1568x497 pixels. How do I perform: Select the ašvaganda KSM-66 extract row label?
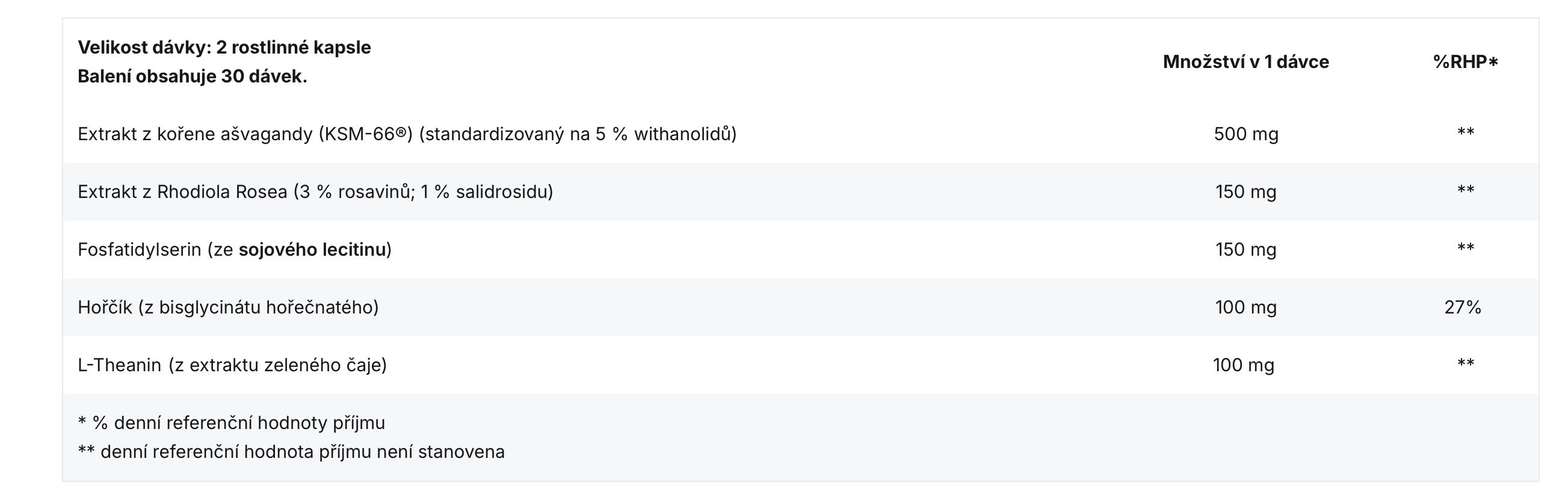(x=407, y=134)
